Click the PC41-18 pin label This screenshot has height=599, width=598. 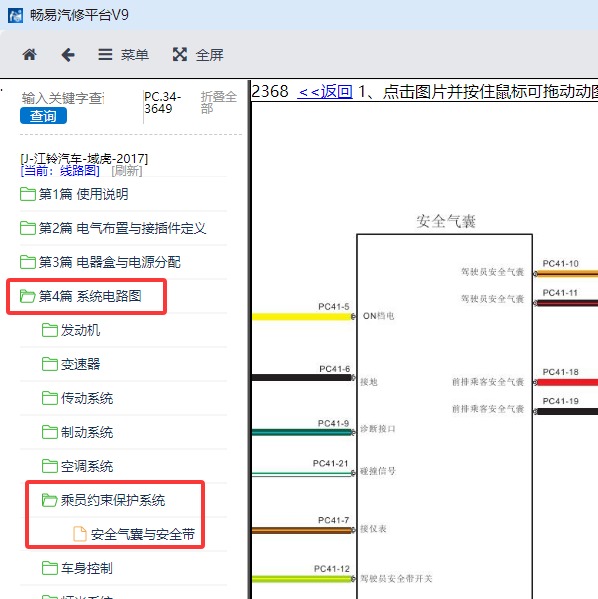tap(561, 372)
